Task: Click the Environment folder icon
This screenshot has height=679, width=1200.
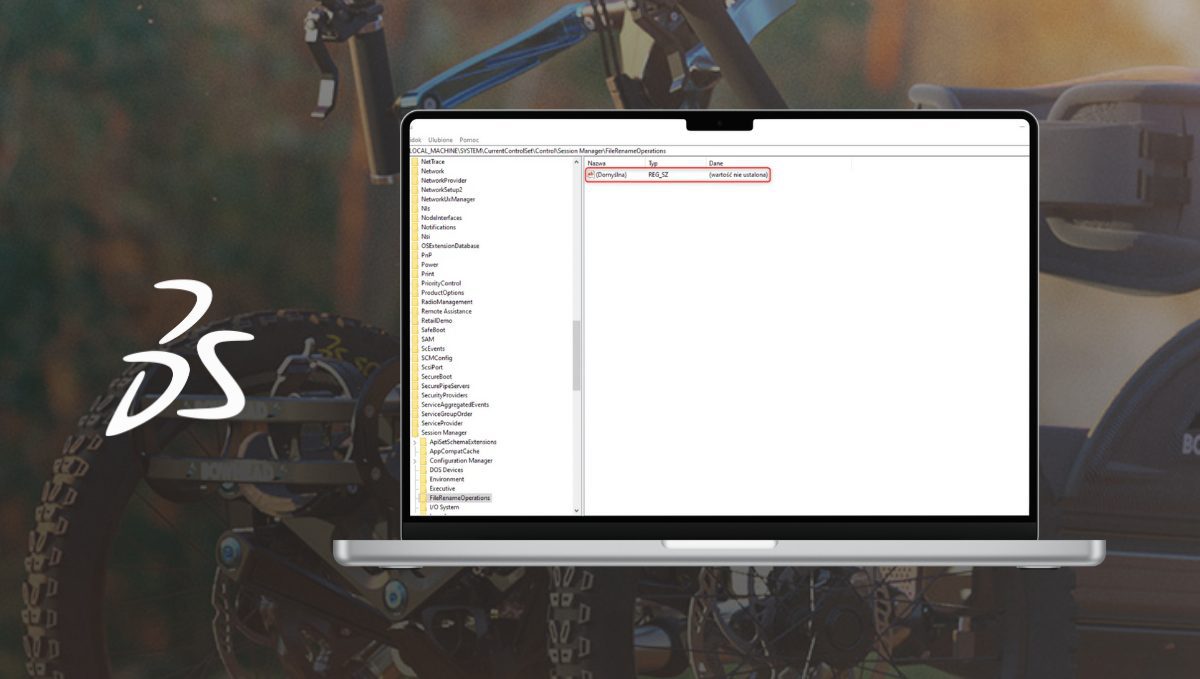Action: (423, 479)
